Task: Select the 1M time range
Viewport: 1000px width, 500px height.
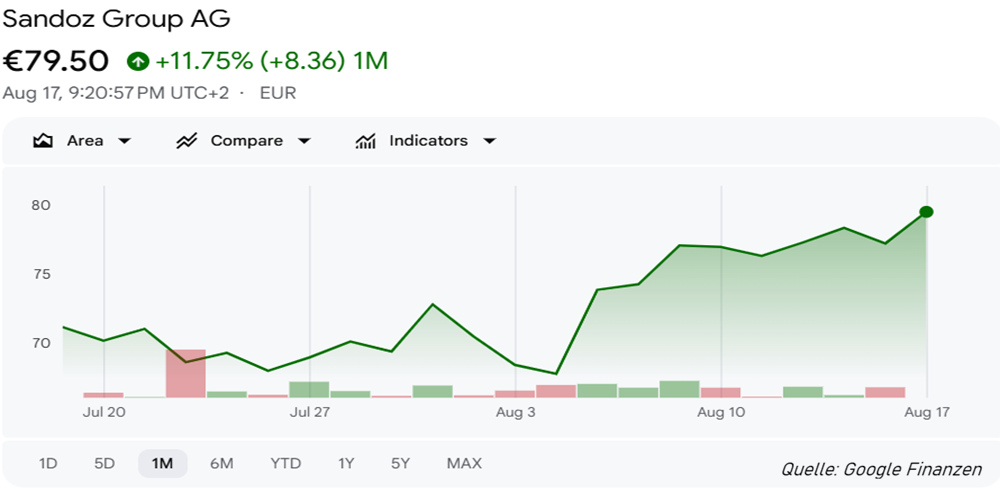Action: tap(163, 464)
